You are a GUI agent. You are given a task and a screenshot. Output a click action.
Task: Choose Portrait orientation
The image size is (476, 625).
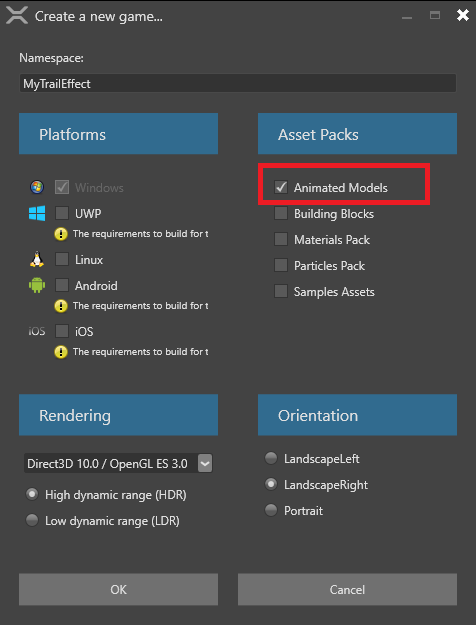[x=271, y=510]
